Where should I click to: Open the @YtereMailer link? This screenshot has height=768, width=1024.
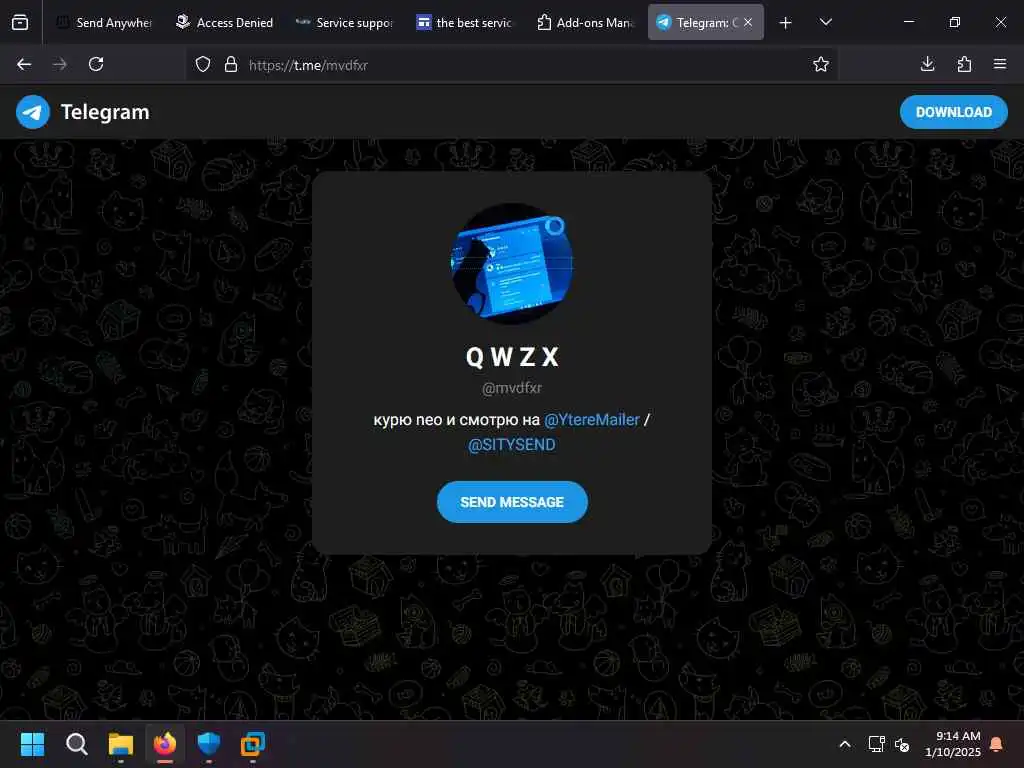[x=592, y=420]
